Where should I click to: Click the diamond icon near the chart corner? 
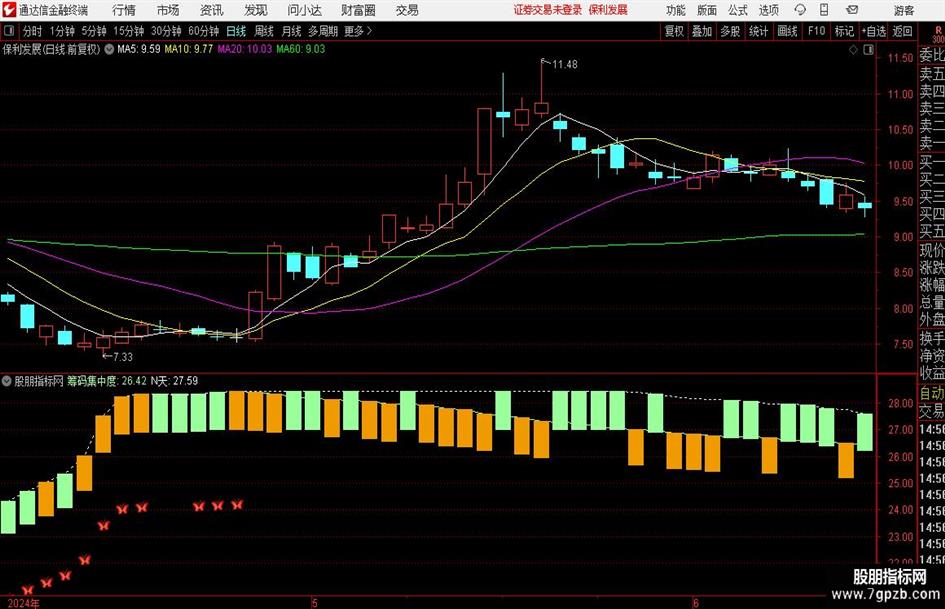pyautogui.click(x=853, y=50)
